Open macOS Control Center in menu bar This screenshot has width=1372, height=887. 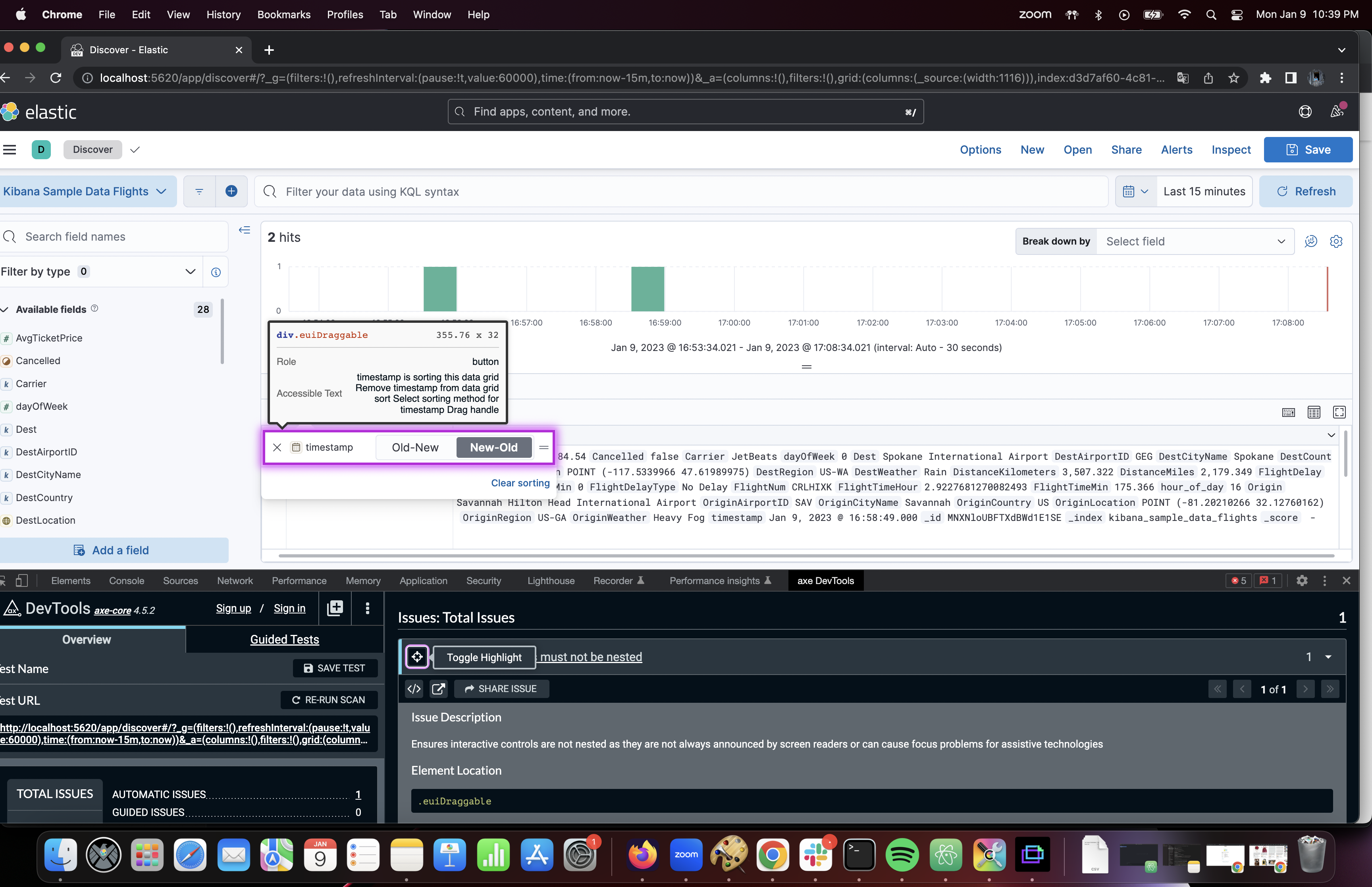coord(1237,14)
